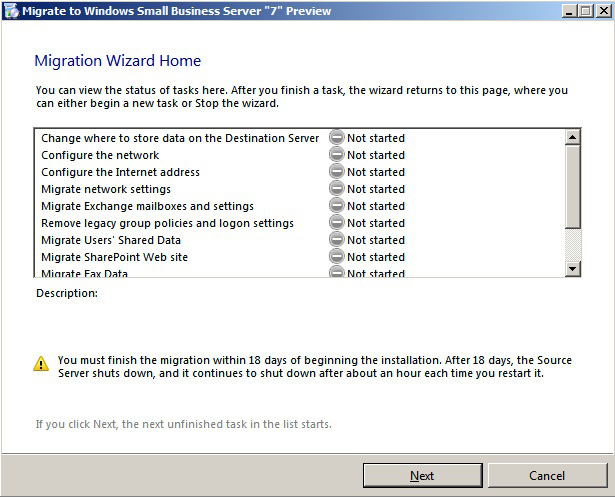Click status icon for Change where to store data
Image resolution: width=615 pixels, height=497 pixels.
tap(336, 138)
